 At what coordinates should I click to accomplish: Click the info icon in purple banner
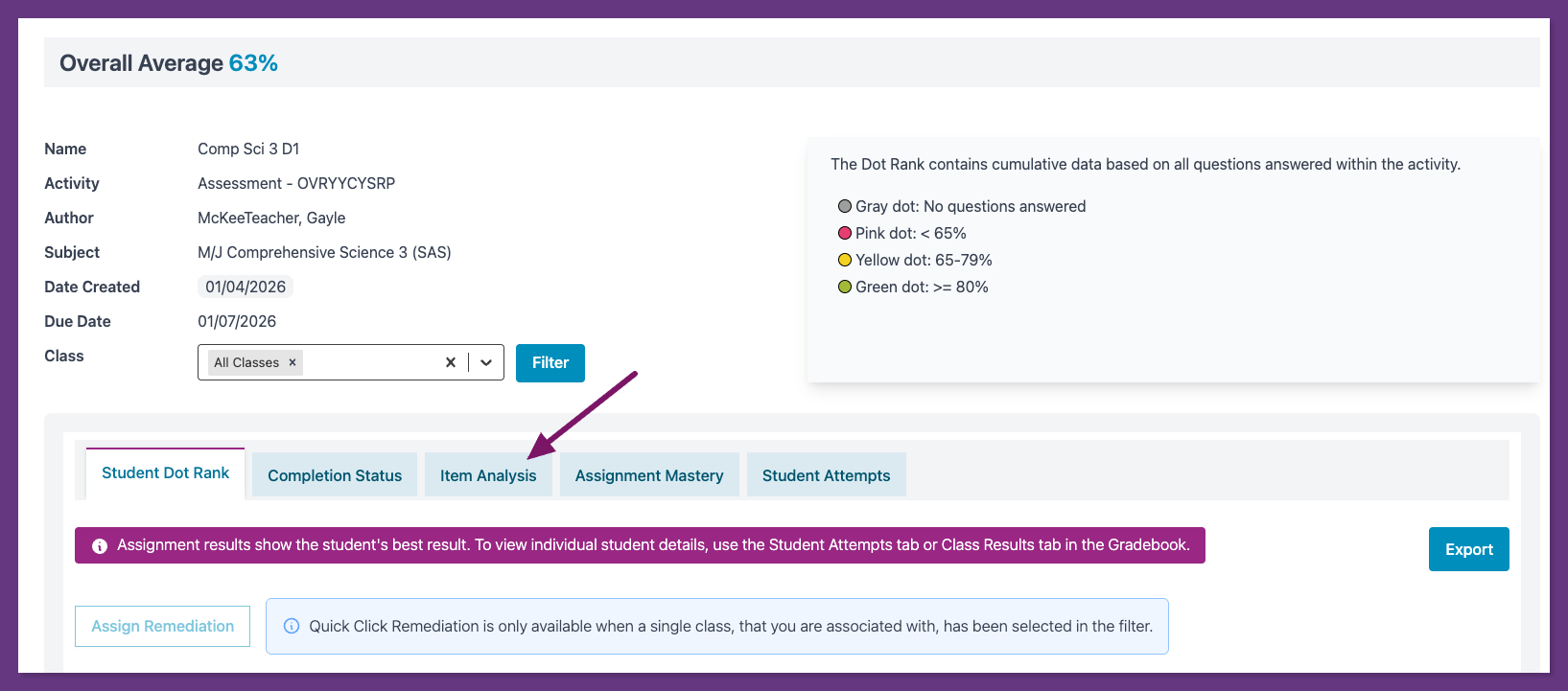(100, 546)
